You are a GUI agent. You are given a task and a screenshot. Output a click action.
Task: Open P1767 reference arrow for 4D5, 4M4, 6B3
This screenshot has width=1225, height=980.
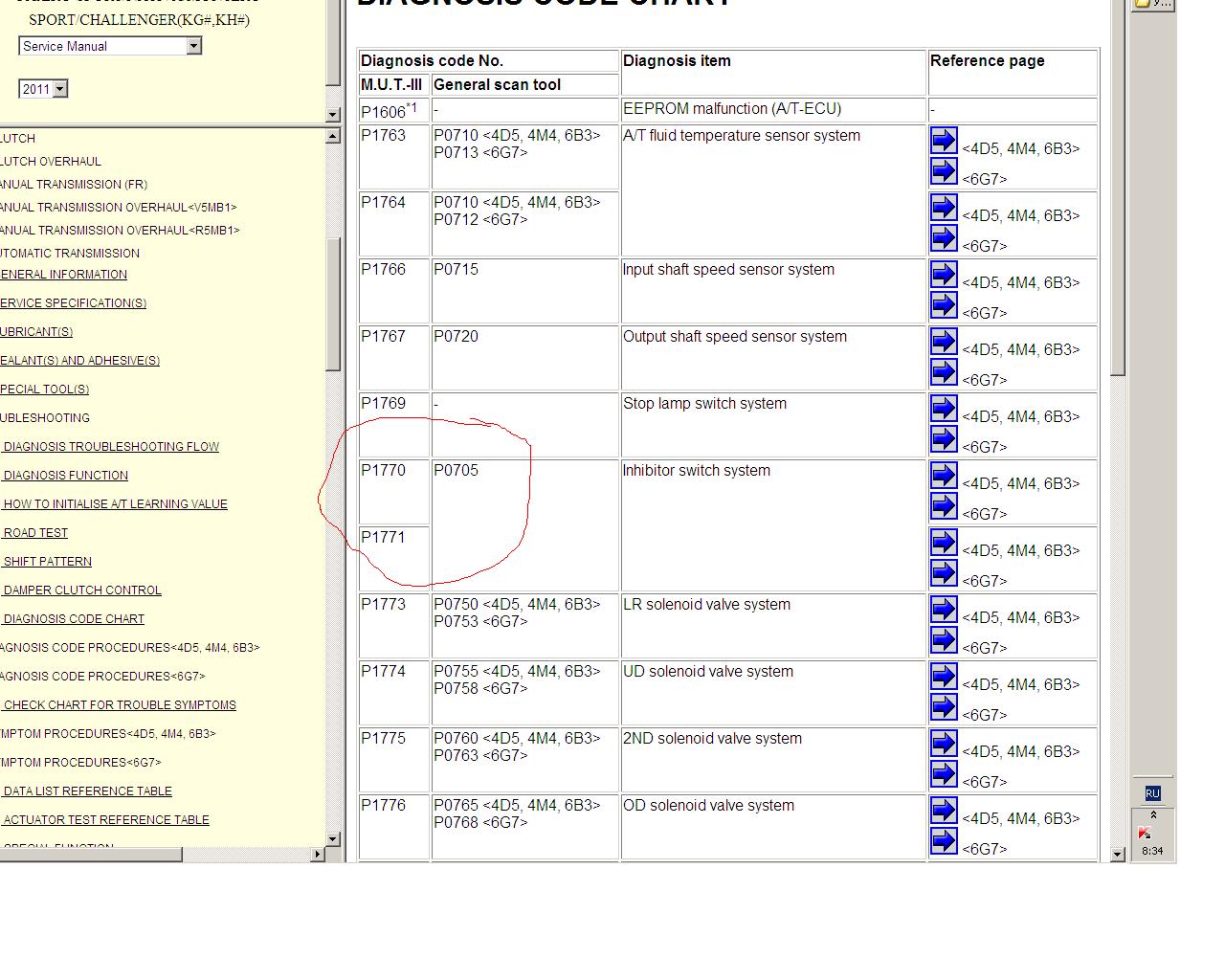click(944, 342)
